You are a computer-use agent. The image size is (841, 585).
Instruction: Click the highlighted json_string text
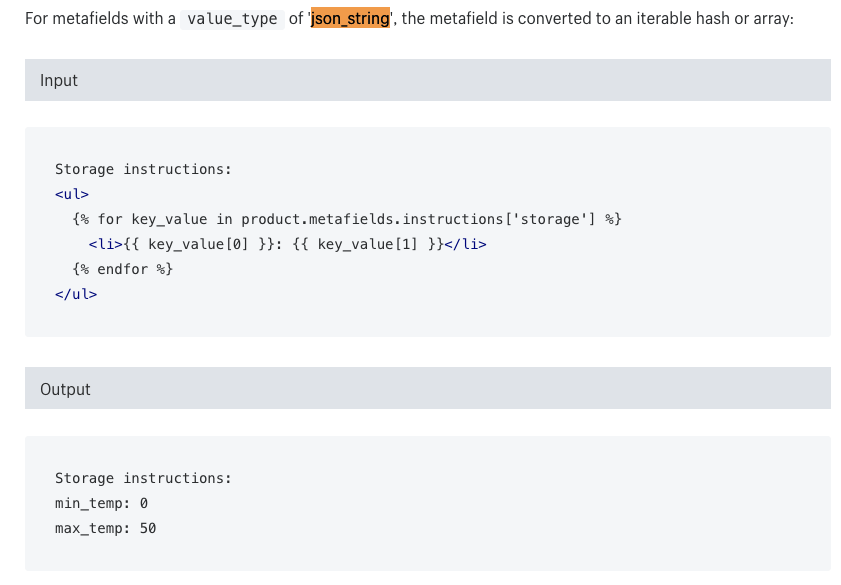(350, 18)
